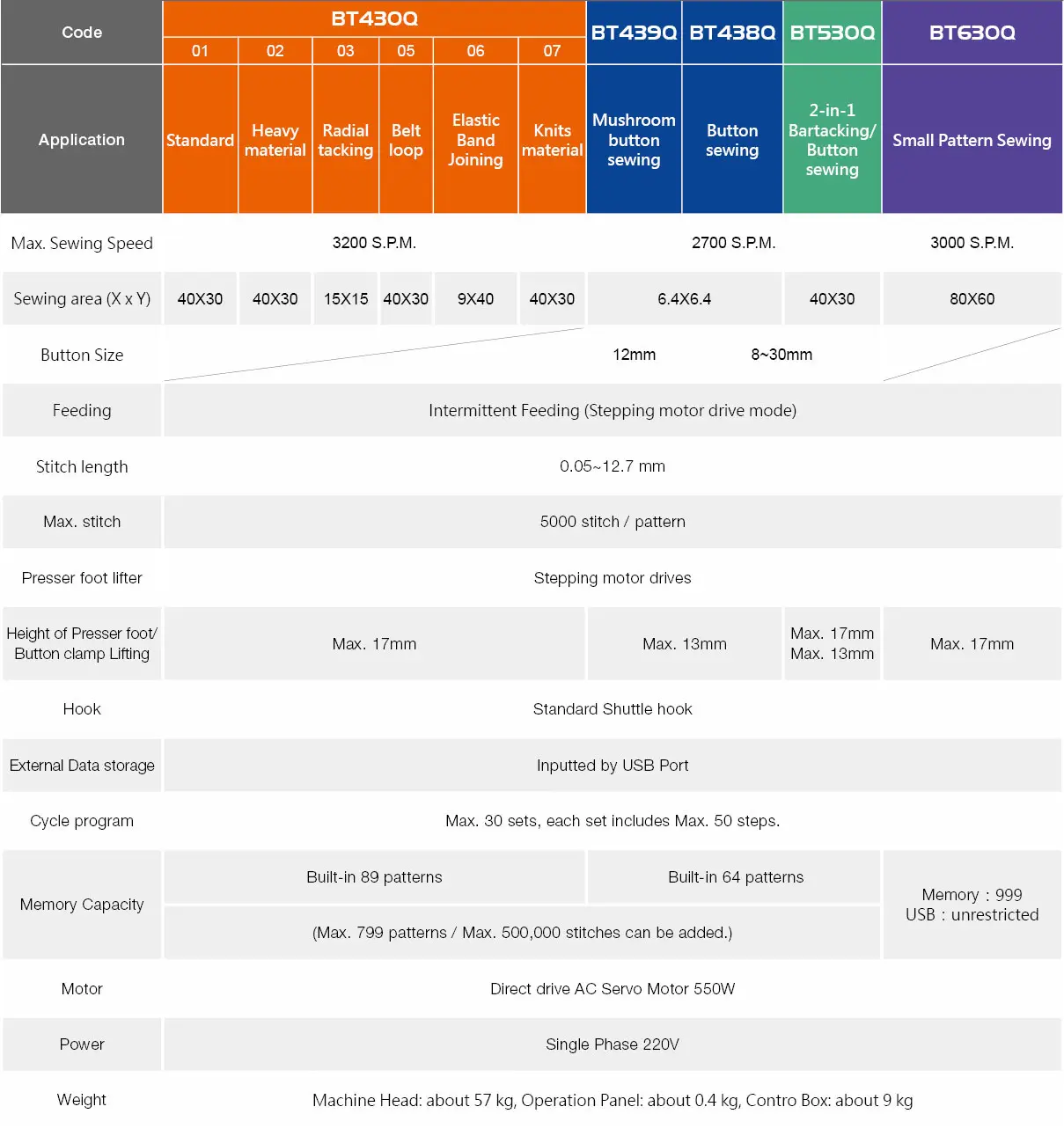
Task: Click the Single Phase 220V value
Action: tap(613, 1044)
